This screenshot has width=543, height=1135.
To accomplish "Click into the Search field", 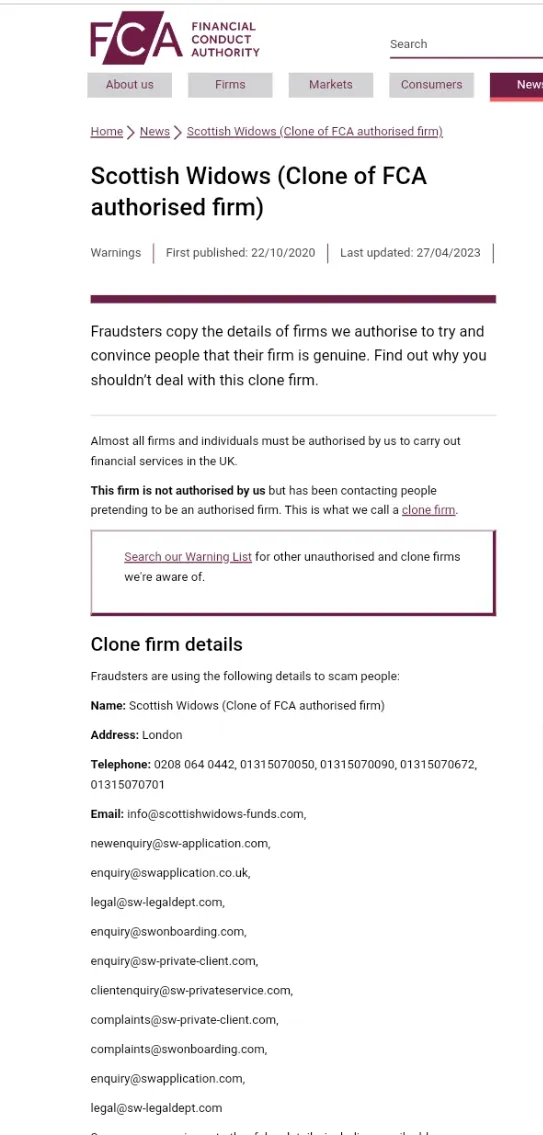I will 466,44.
